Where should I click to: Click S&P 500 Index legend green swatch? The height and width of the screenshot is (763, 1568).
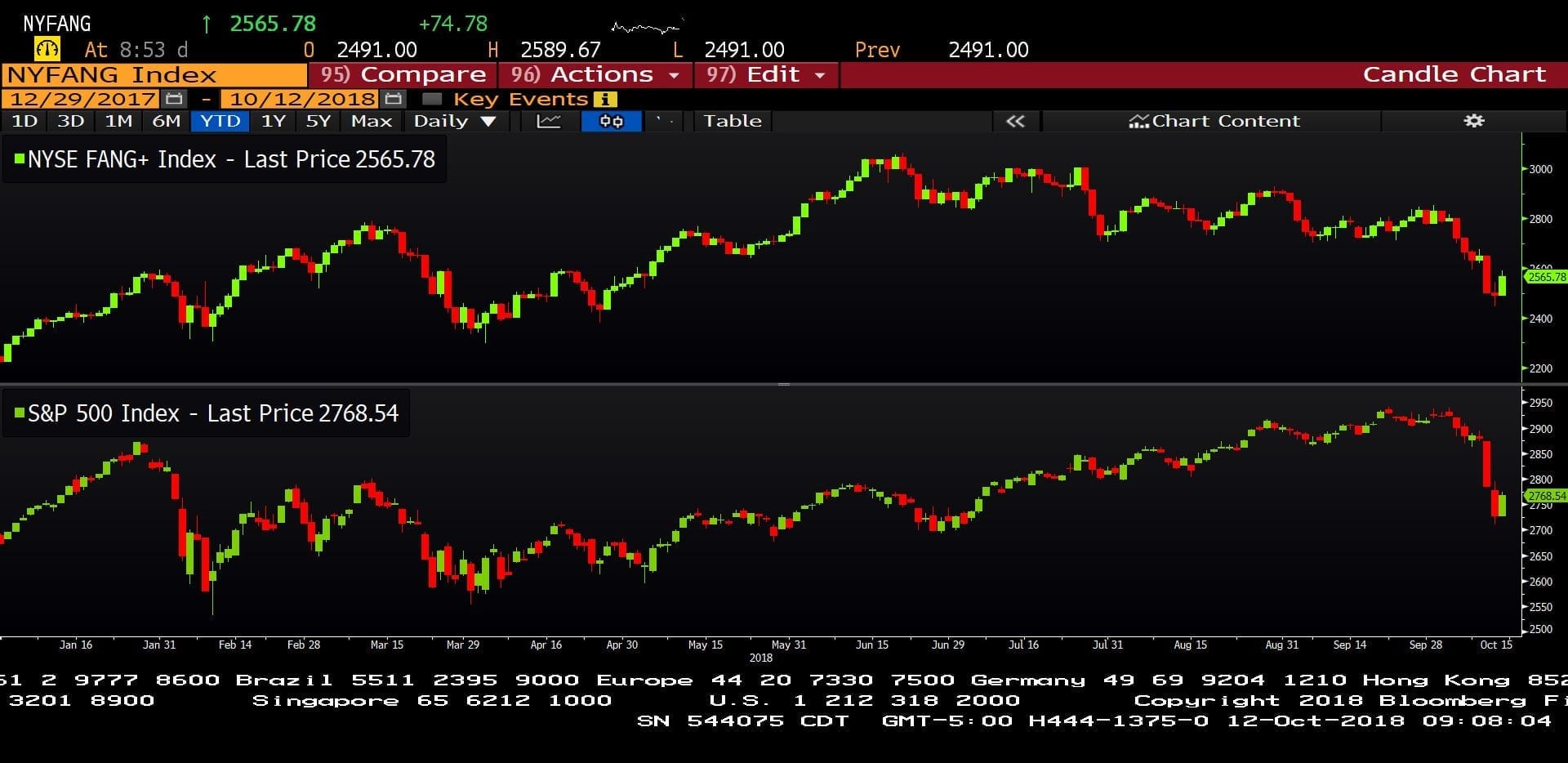coord(19,412)
